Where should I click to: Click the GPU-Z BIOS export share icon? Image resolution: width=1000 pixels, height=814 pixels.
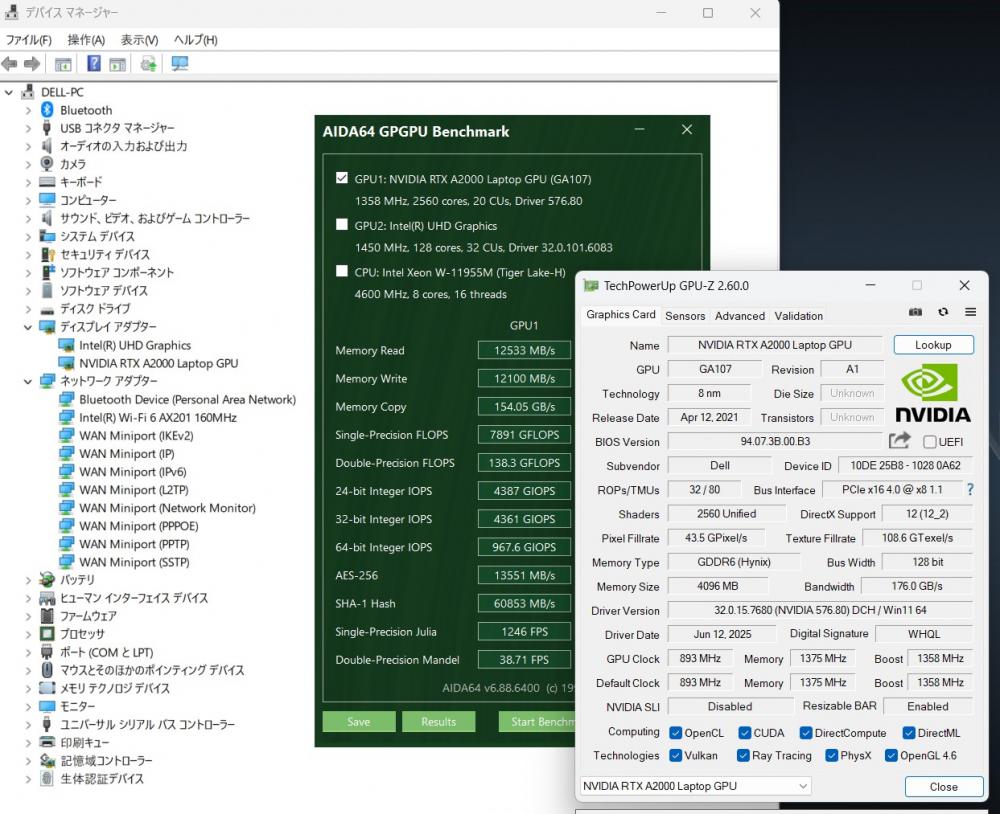point(899,440)
